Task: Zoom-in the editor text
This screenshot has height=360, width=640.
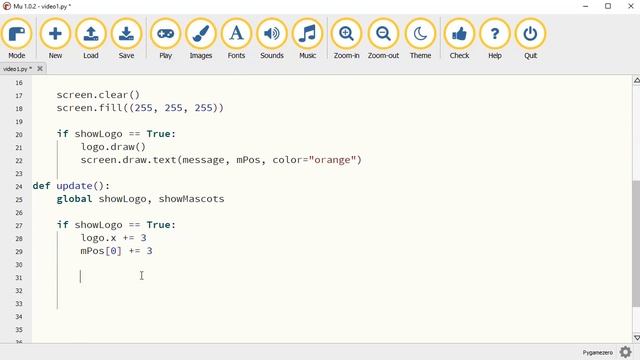Action: pyautogui.click(x=346, y=39)
